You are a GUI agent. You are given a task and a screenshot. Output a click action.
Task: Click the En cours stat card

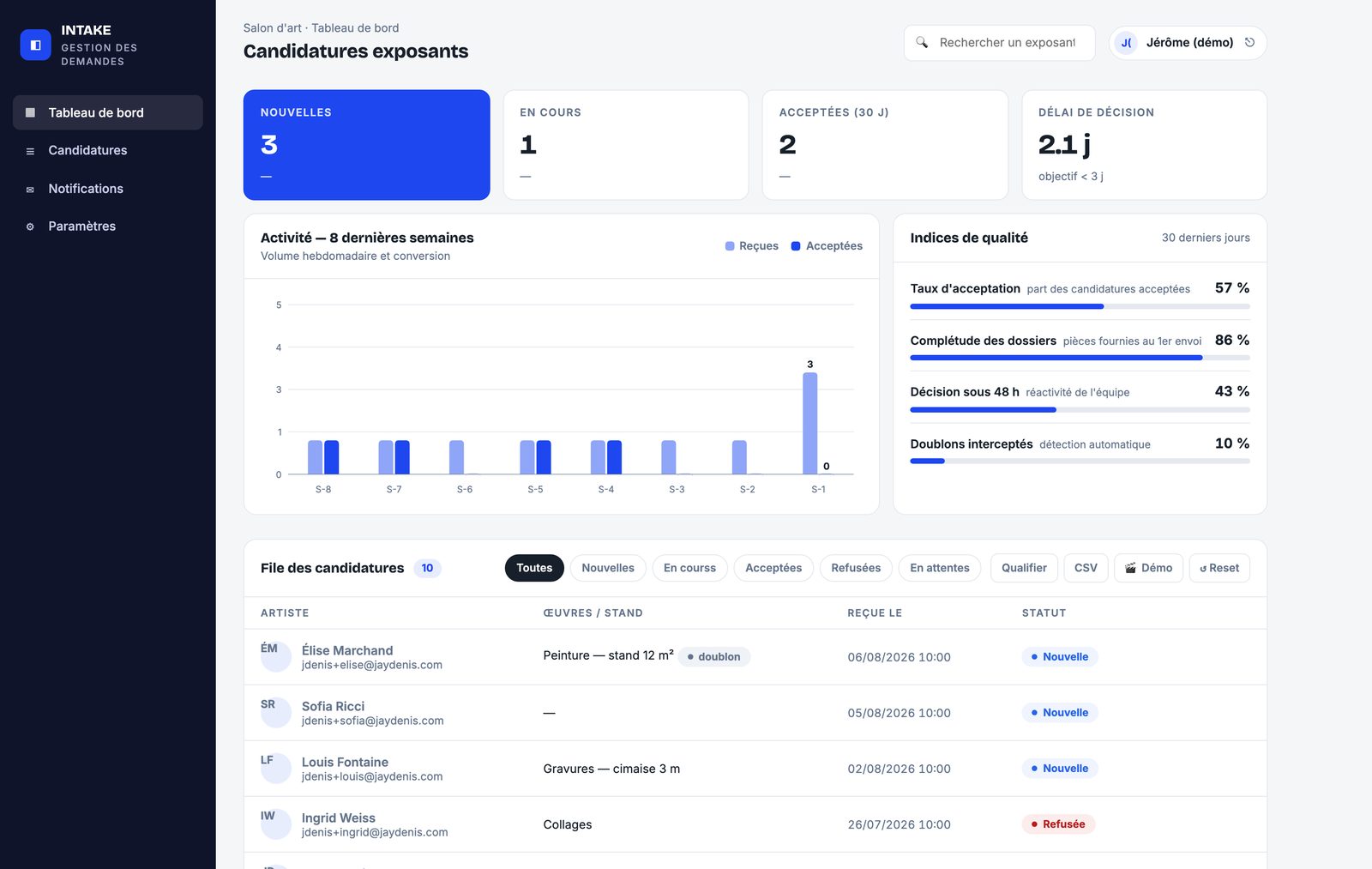626,145
